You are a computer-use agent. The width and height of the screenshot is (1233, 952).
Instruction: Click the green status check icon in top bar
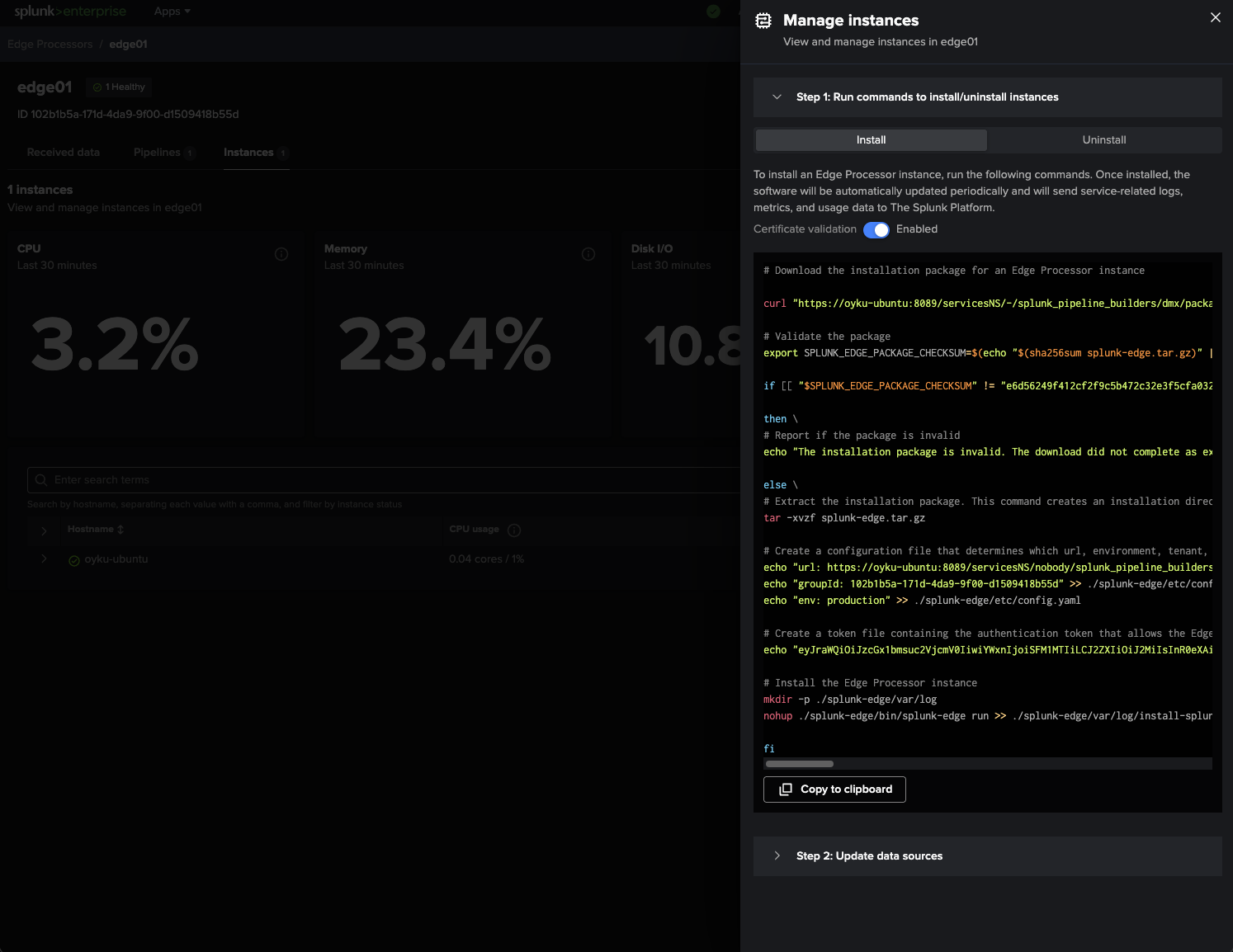point(714,12)
